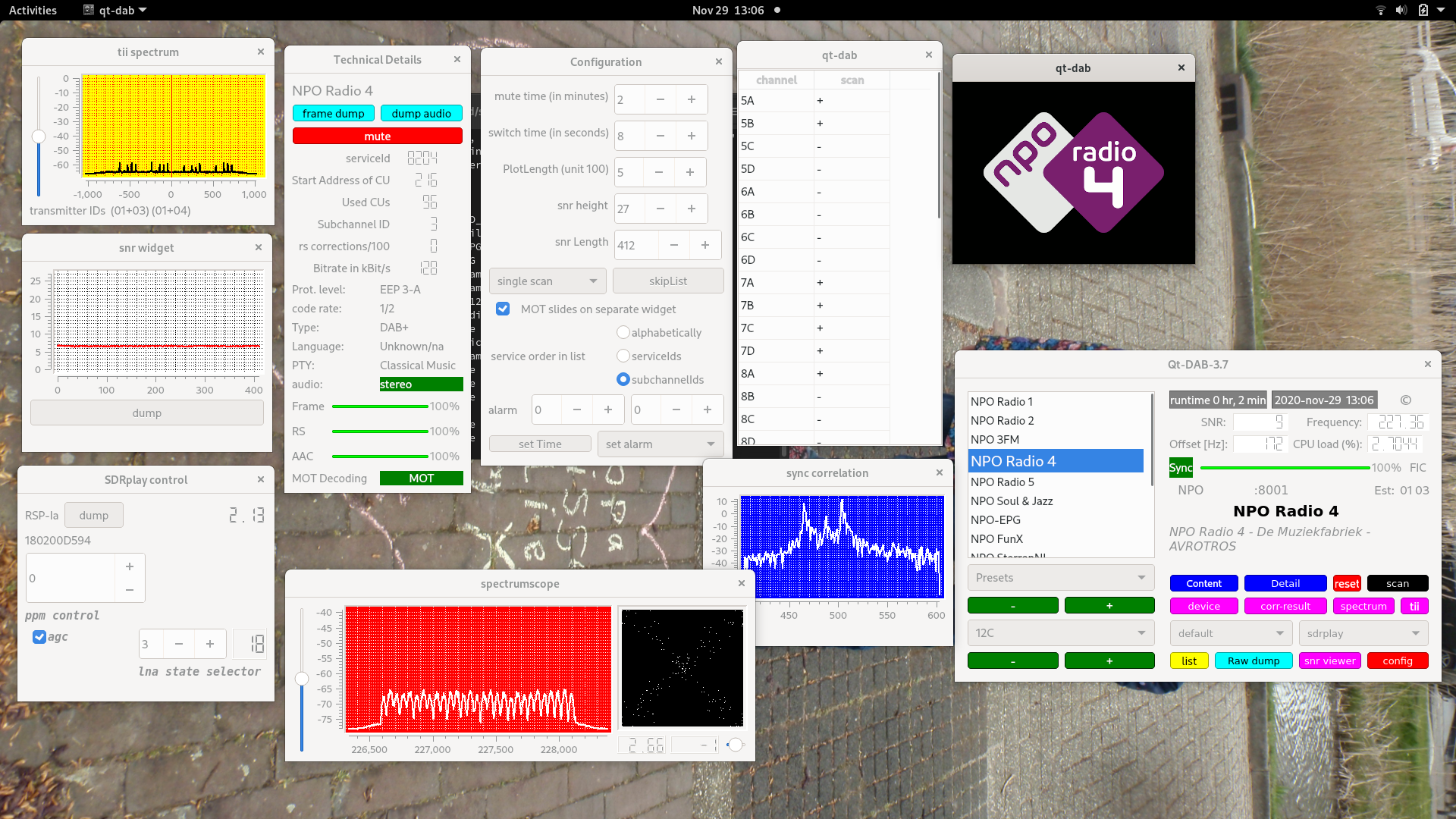Viewport: 1456px width, 819px height.
Task: Click the Content button
Action: point(1203,583)
